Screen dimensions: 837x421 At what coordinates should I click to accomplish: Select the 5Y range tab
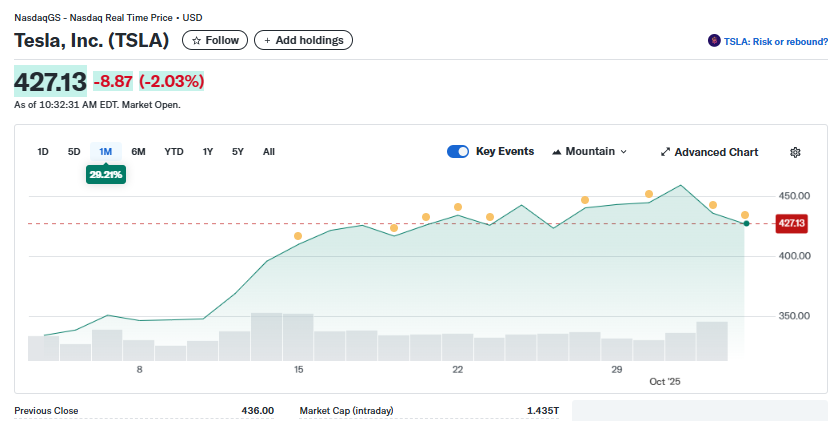coord(238,152)
